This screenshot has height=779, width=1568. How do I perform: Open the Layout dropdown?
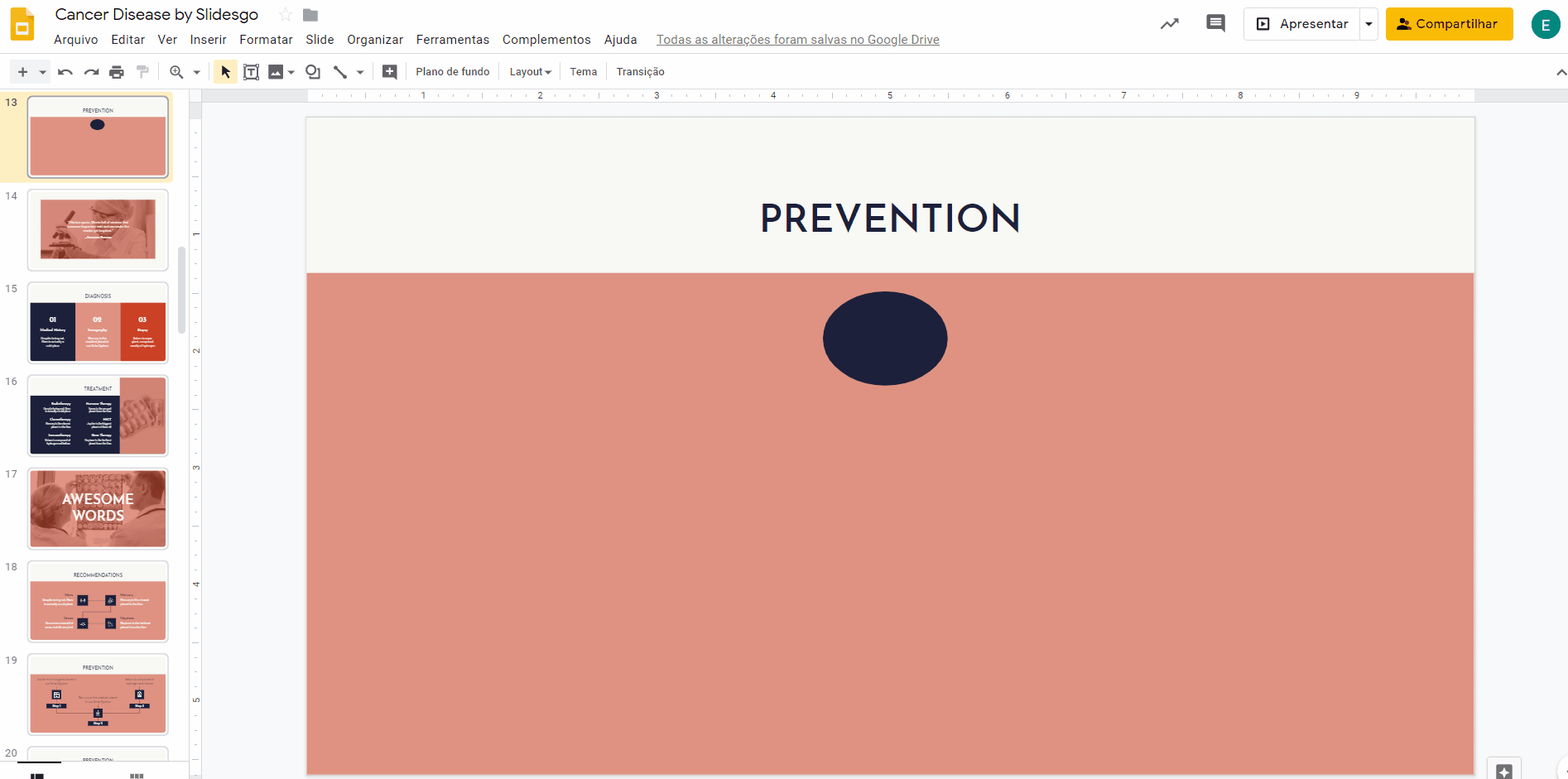(x=530, y=72)
